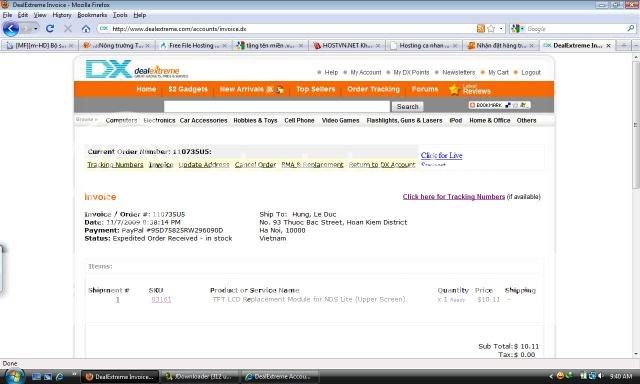Open the View menu
Viewport: 640px width, 384px height.
(x=40, y=15)
